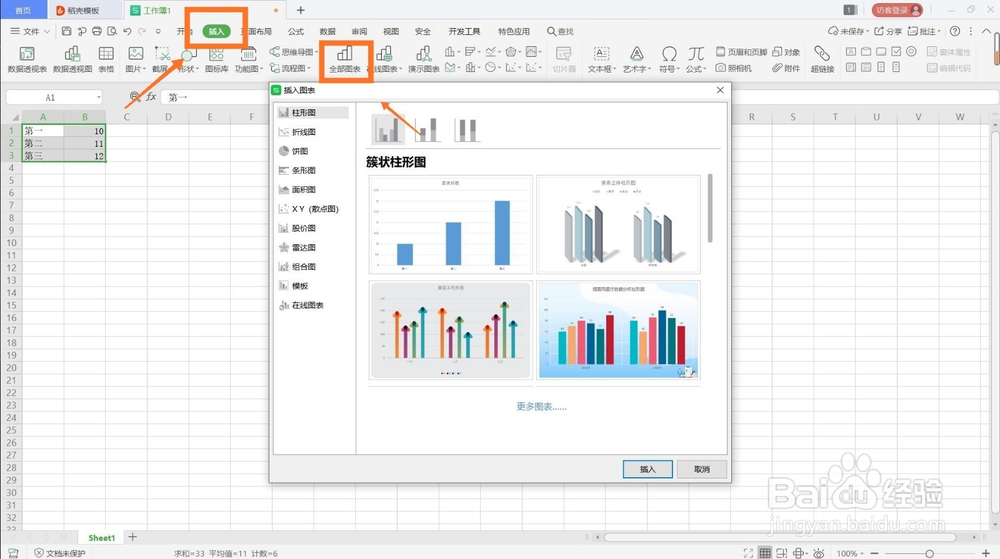Select the 3D gray column chart thumbnail

(x=618, y=224)
